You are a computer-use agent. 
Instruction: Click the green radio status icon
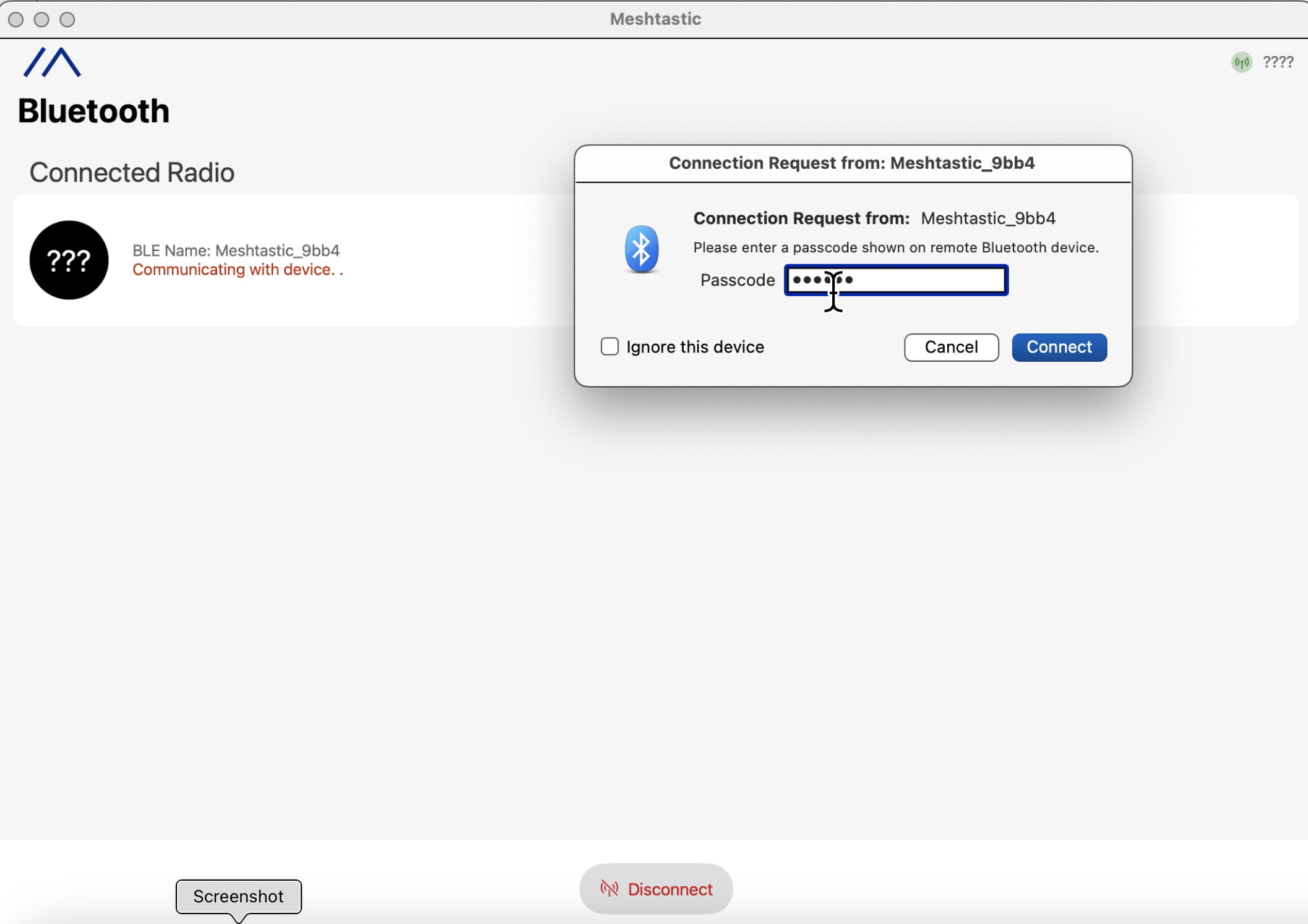[1241, 62]
